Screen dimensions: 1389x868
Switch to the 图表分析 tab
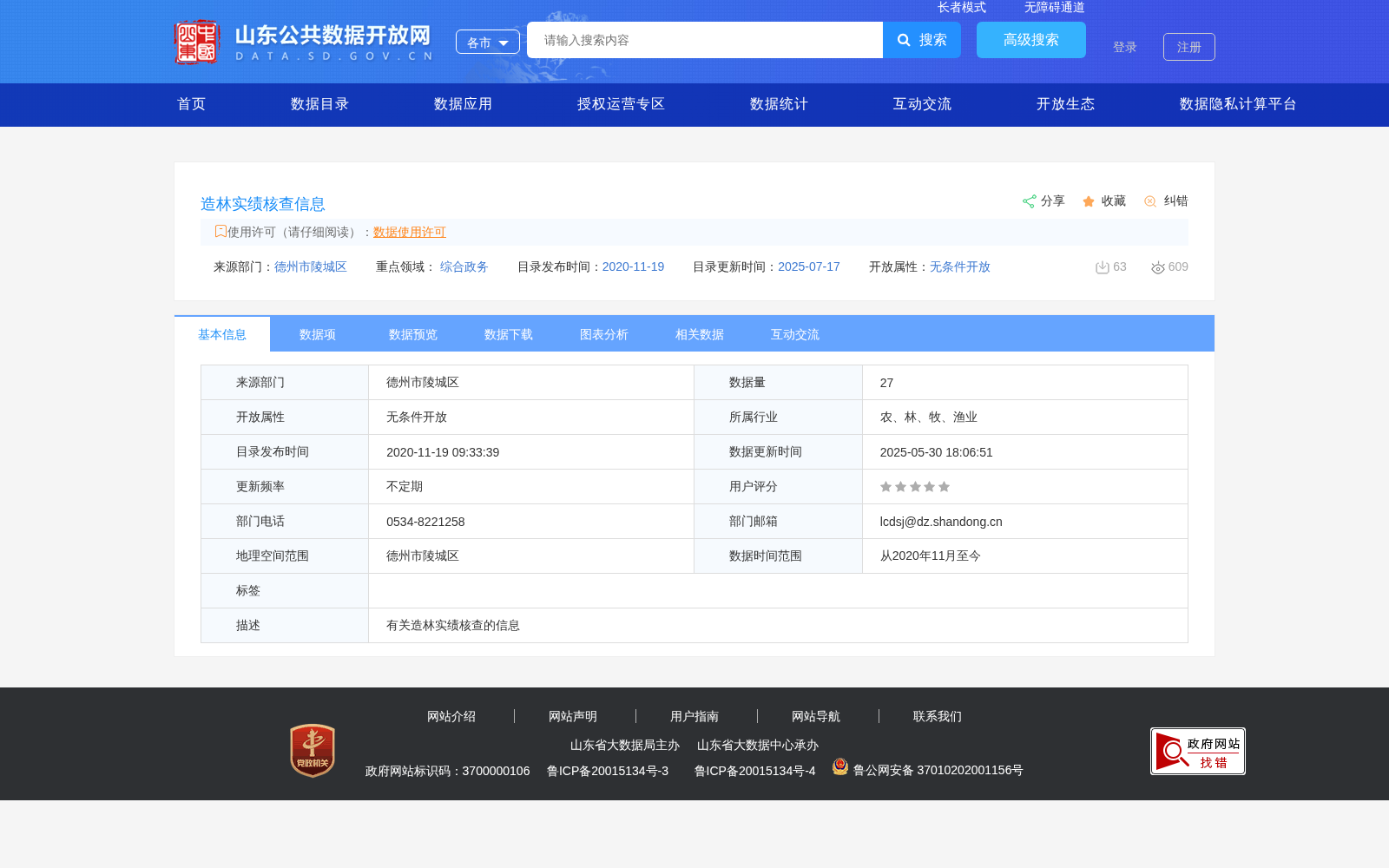click(604, 334)
